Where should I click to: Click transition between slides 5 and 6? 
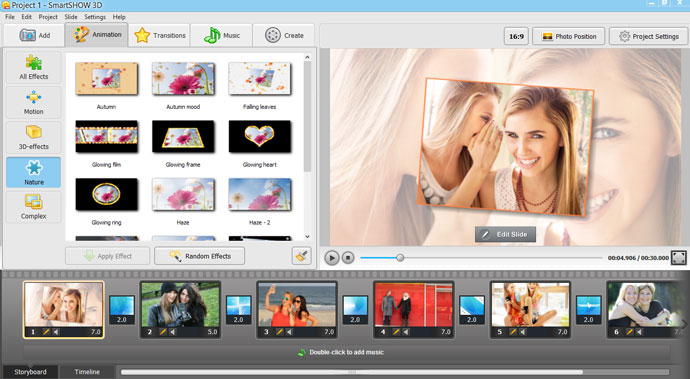coord(588,309)
